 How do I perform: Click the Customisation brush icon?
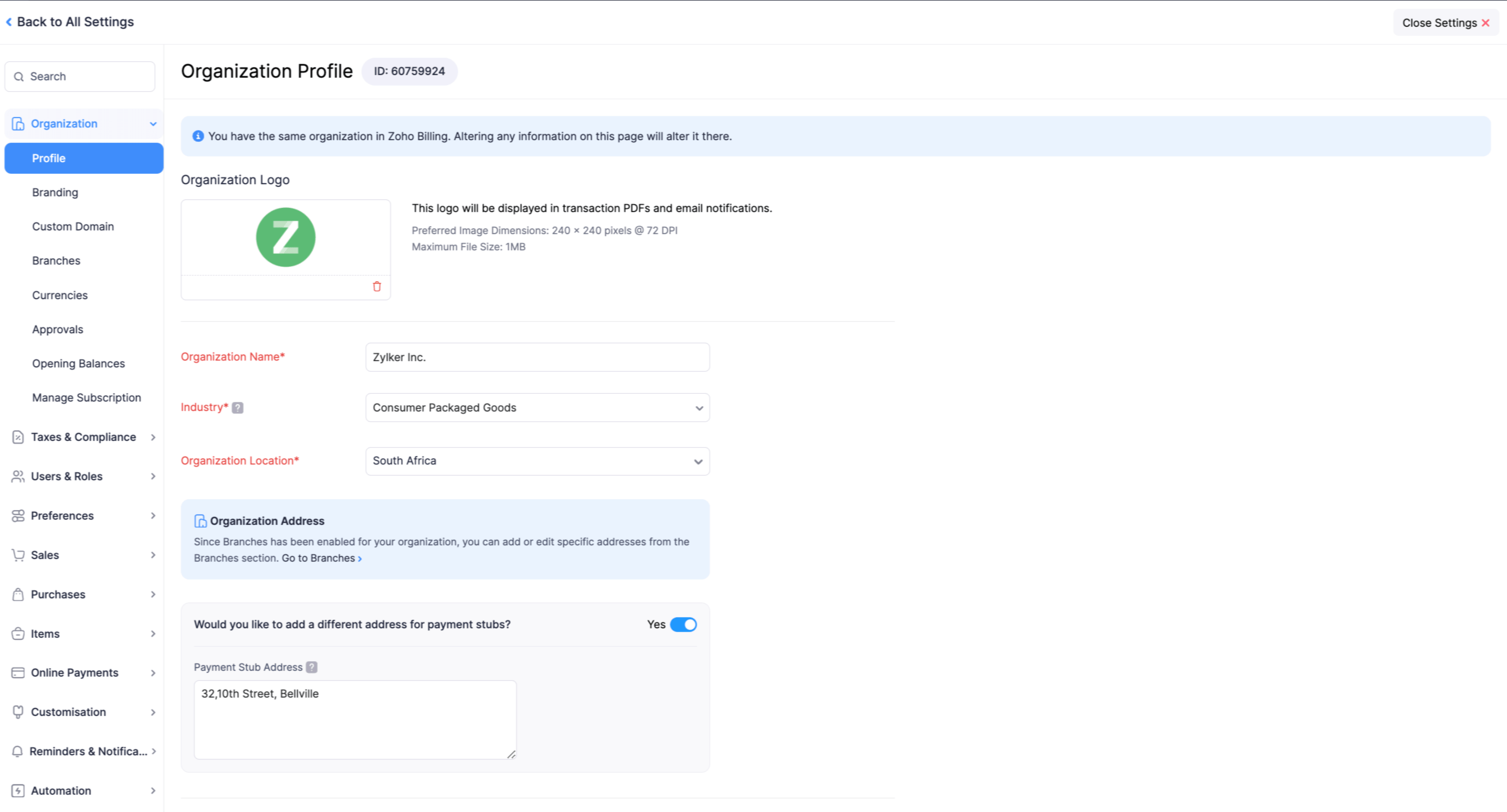click(18, 712)
